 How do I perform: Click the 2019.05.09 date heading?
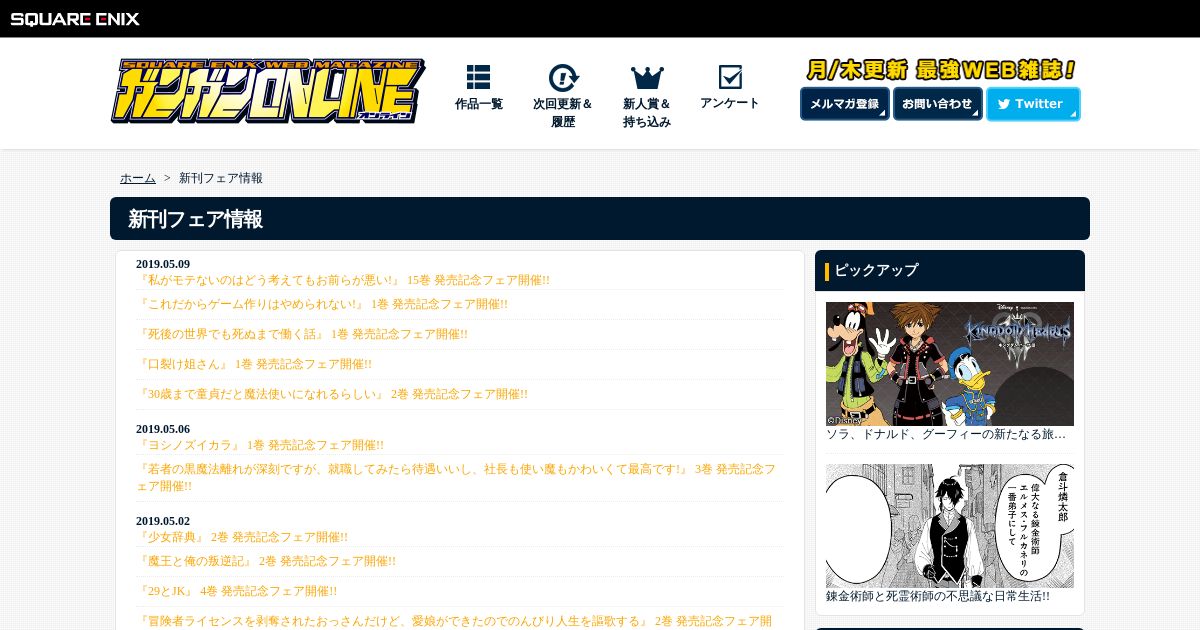(163, 264)
